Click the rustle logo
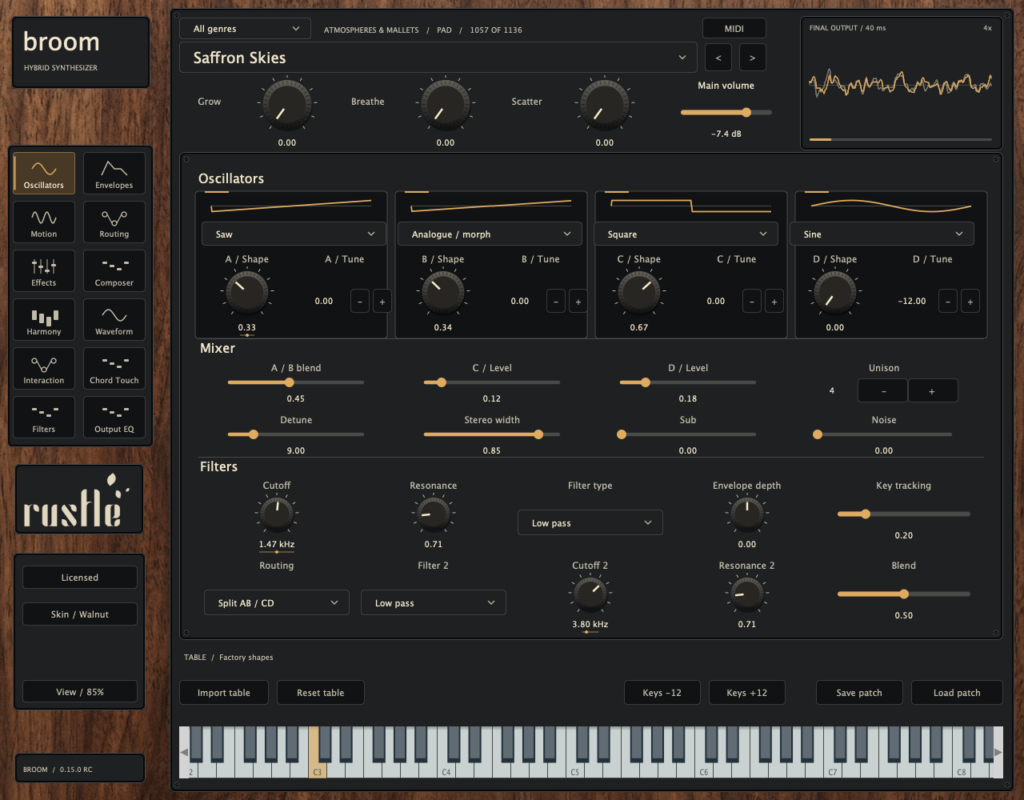The image size is (1024, 800). [x=79, y=500]
